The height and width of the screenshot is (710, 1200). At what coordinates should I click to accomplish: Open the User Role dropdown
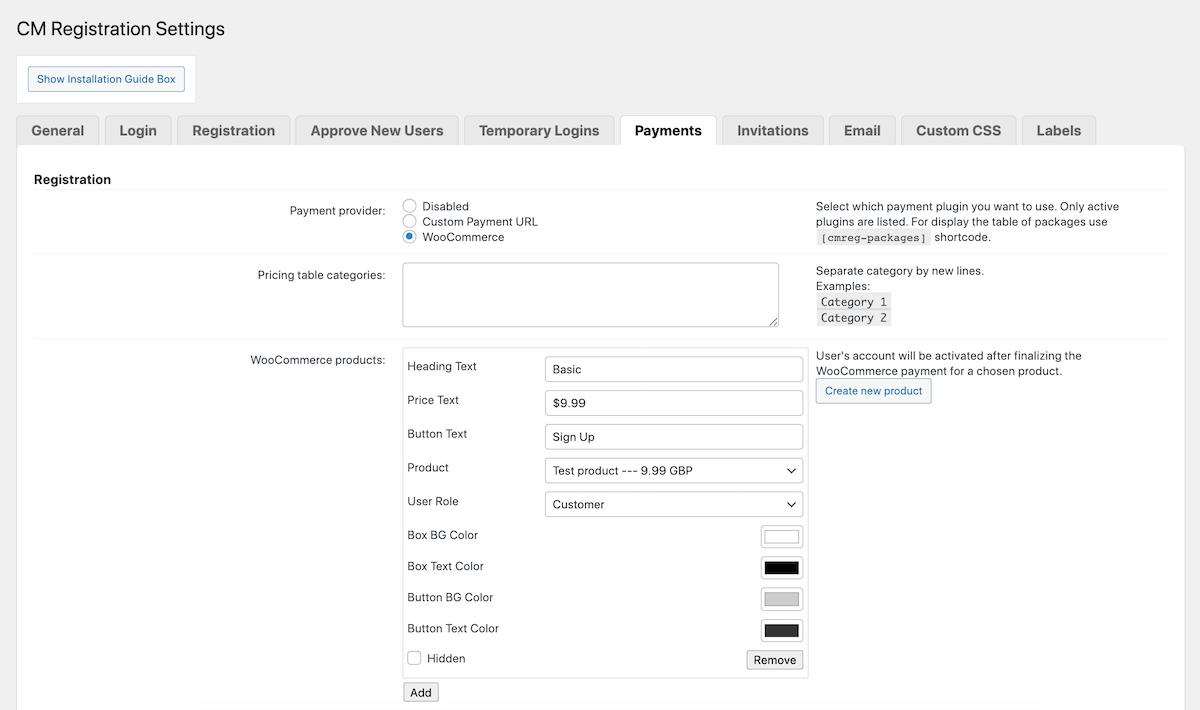[674, 504]
